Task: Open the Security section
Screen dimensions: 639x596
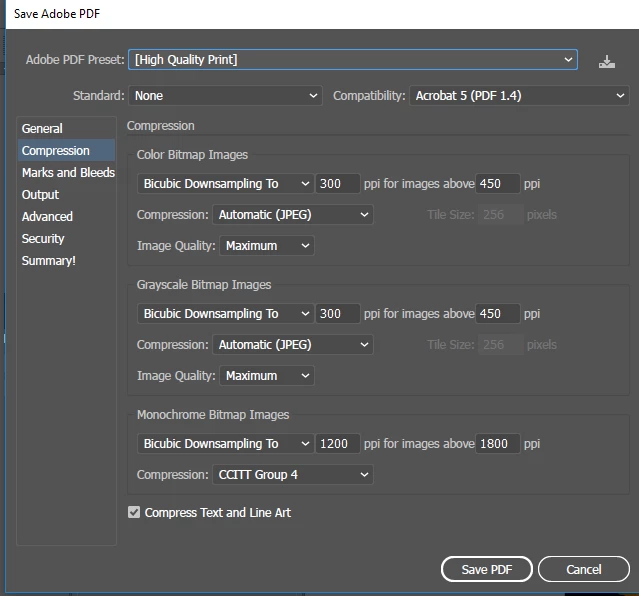Action: (x=66, y=238)
